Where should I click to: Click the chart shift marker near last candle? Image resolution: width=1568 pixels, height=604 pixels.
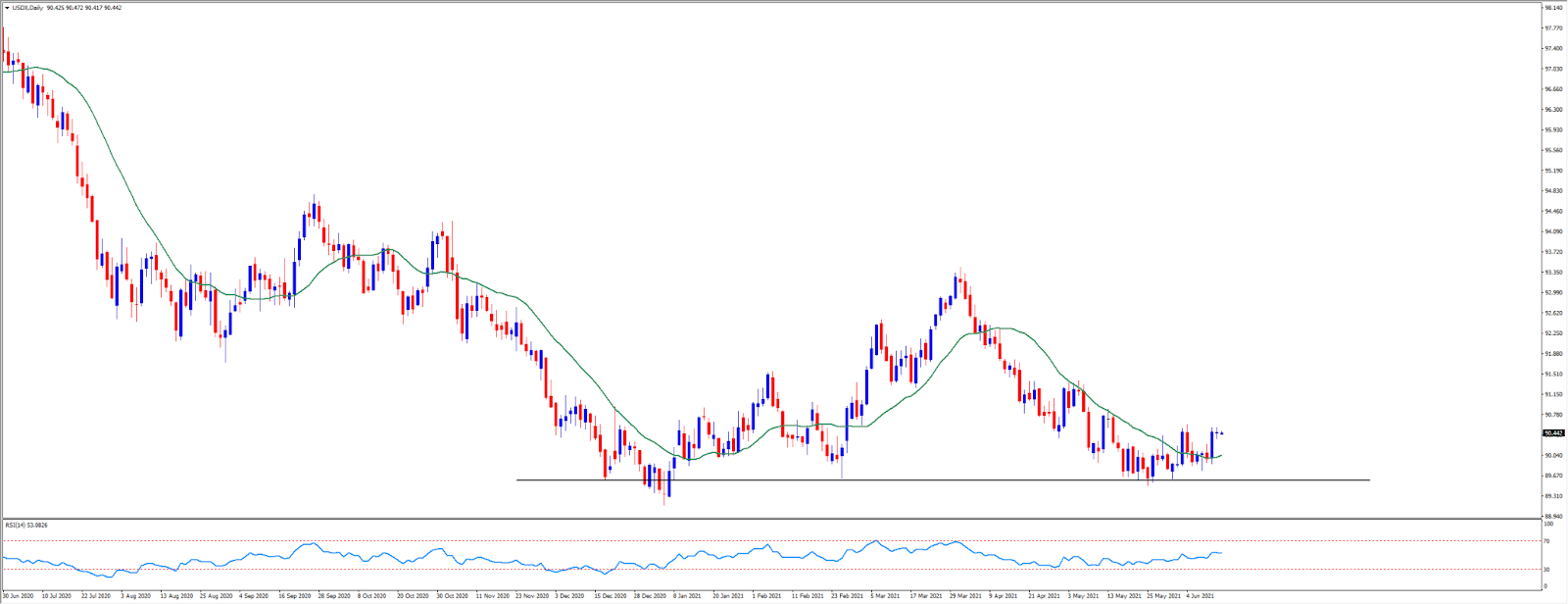pyautogui.click(x=1221, y=432)
